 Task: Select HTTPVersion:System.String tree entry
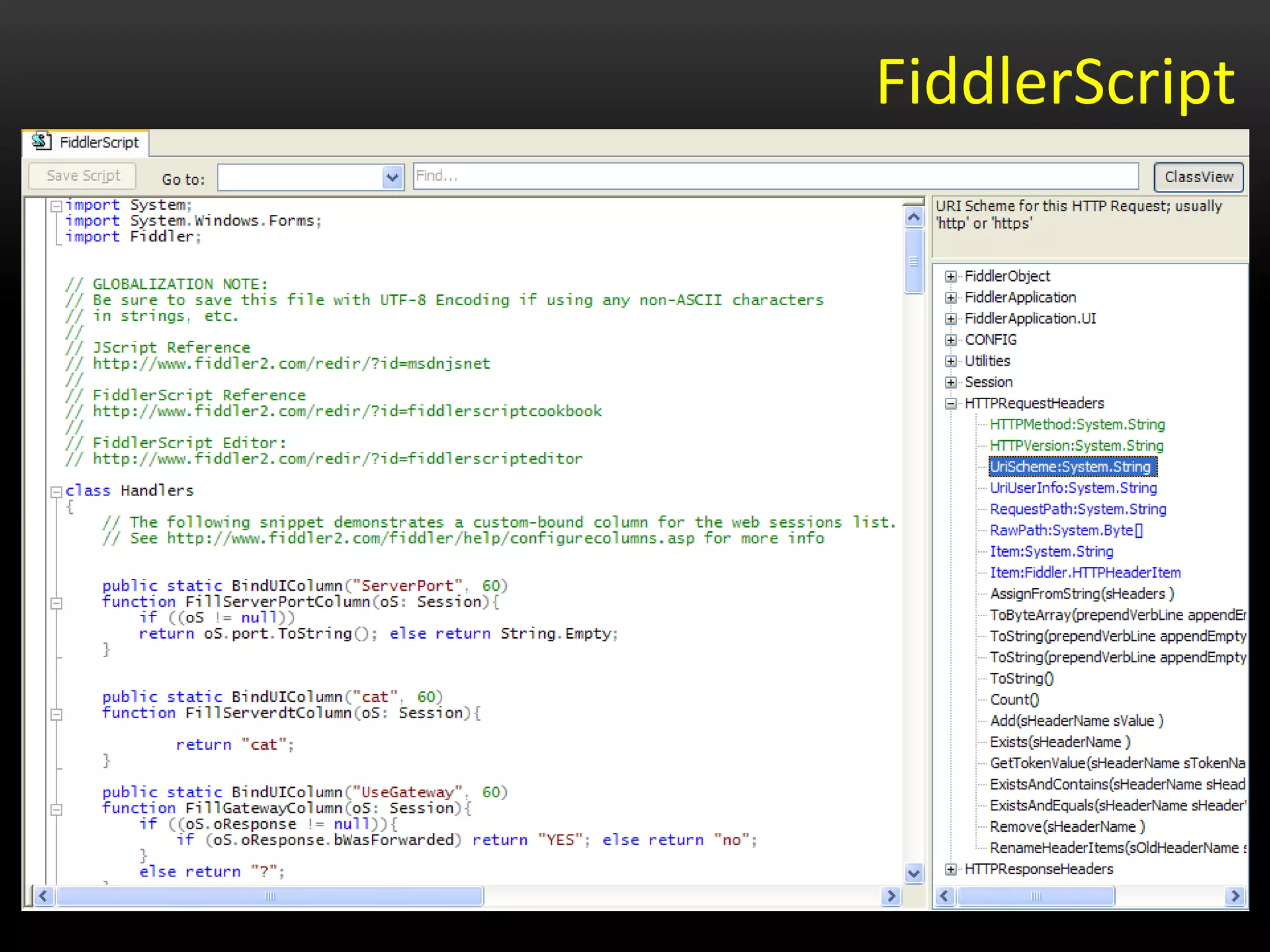1077,446
